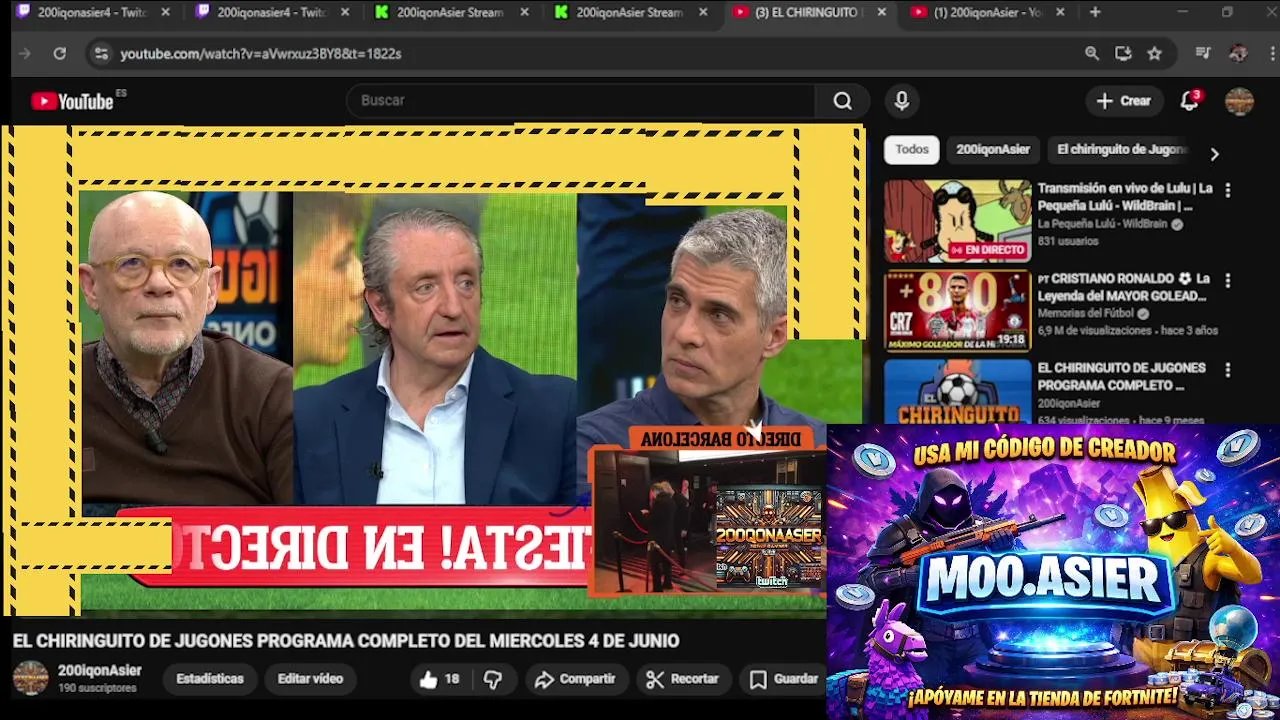The height and width of the screenshot is (720, 1280).
Task: Click title EL CHIRINGUITO DE JUGONES PROGRAMA COMPLETO suggestion
Action: (x=1121, y=376)
